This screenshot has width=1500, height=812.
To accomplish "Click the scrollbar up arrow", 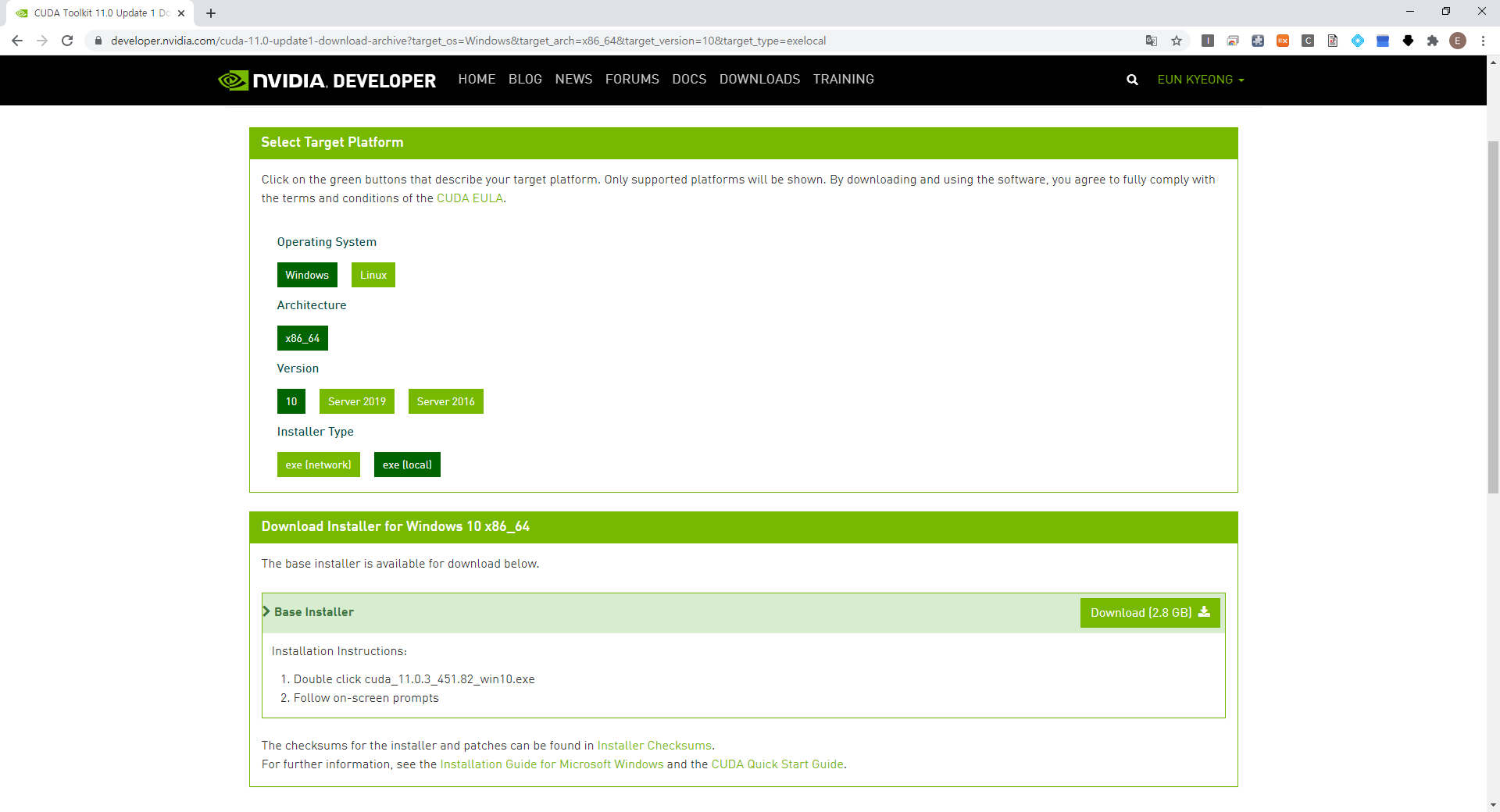I will pyautogui.click(x=1493, y=62).
